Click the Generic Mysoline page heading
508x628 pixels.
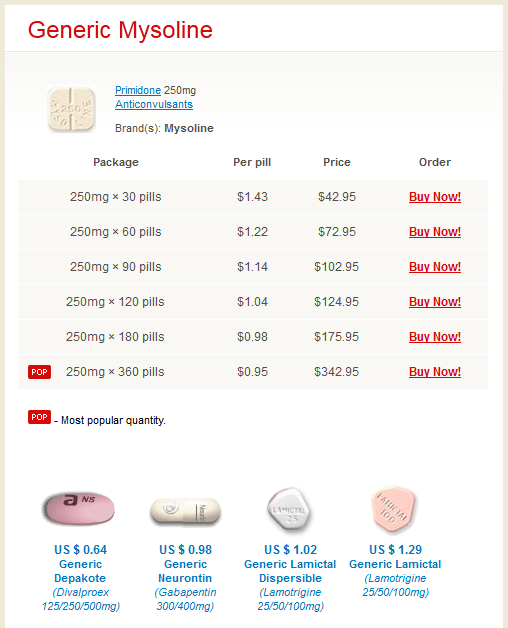click(120, 30)
